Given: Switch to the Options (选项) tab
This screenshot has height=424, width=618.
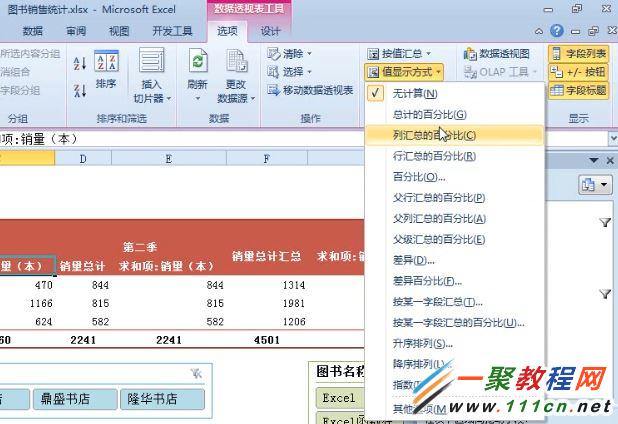Looking at the screenshot, I should (x=227, y=31).
